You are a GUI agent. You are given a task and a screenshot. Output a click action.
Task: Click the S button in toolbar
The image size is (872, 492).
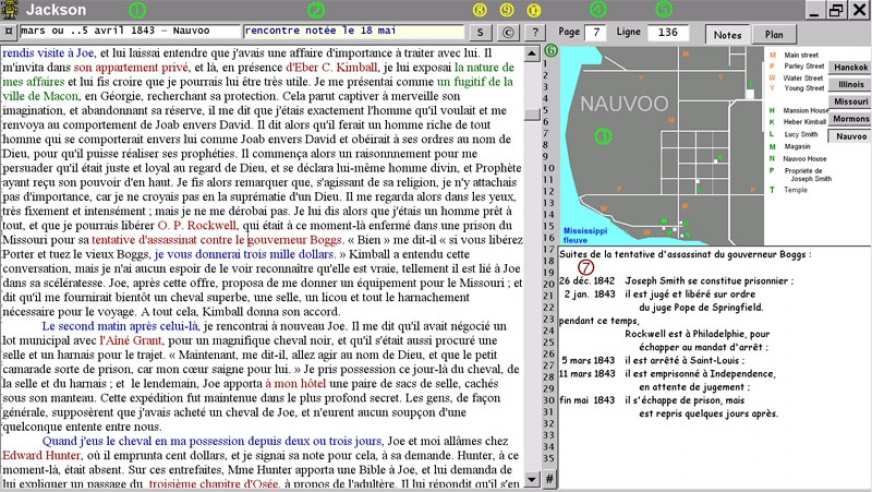[480, 32]
